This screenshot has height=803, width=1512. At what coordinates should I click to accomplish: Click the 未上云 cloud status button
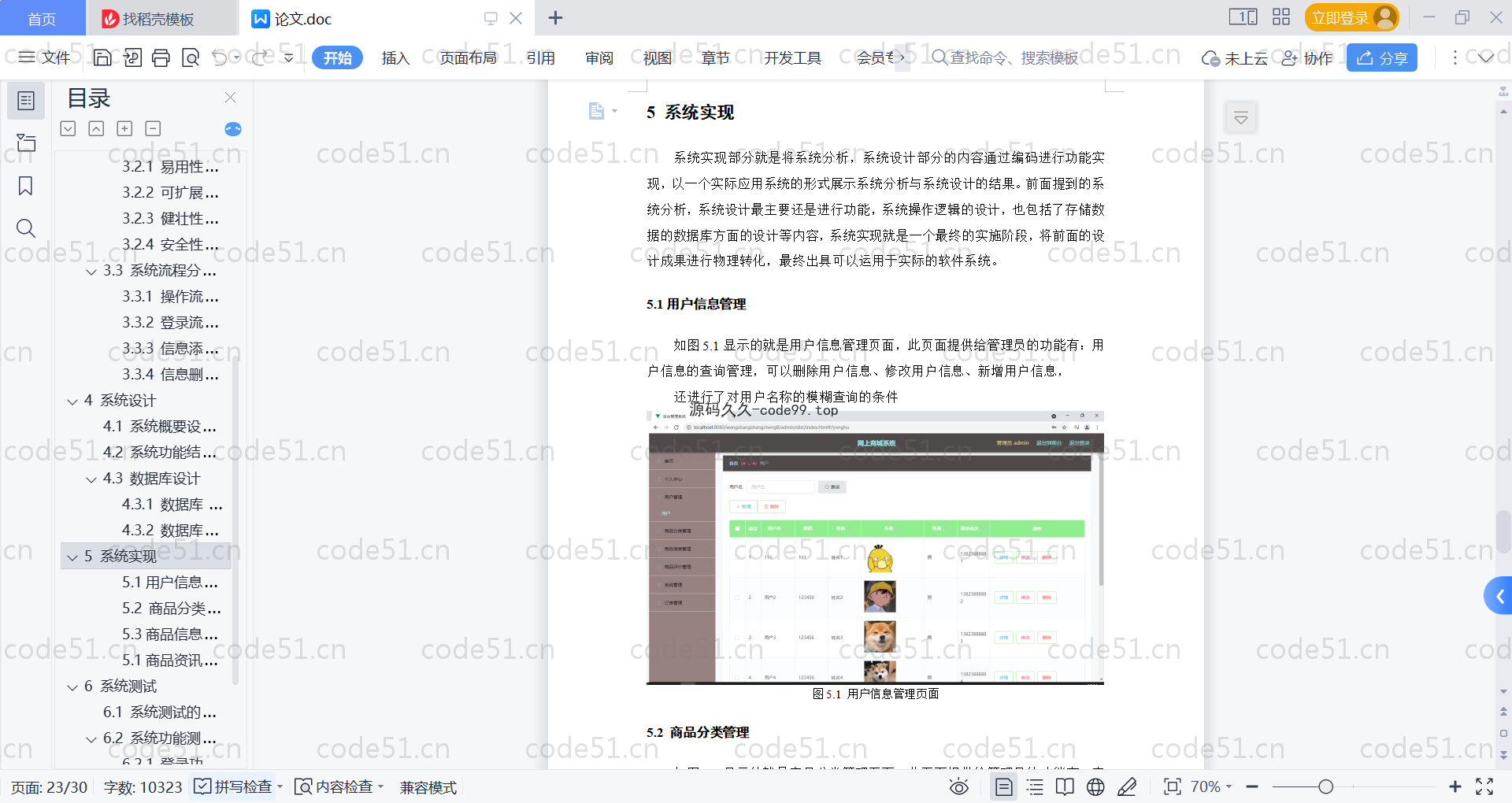pos(1234,57)
